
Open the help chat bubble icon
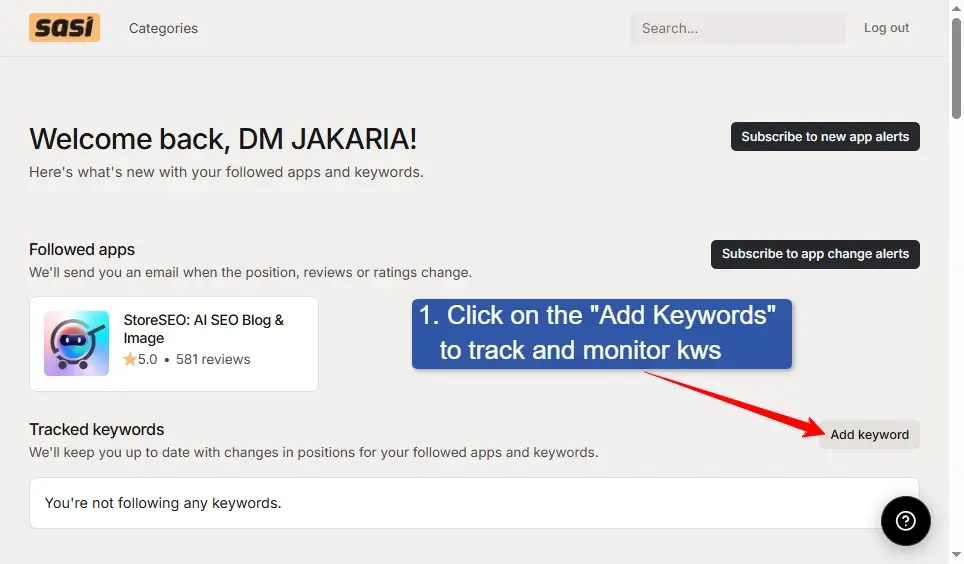905,521
